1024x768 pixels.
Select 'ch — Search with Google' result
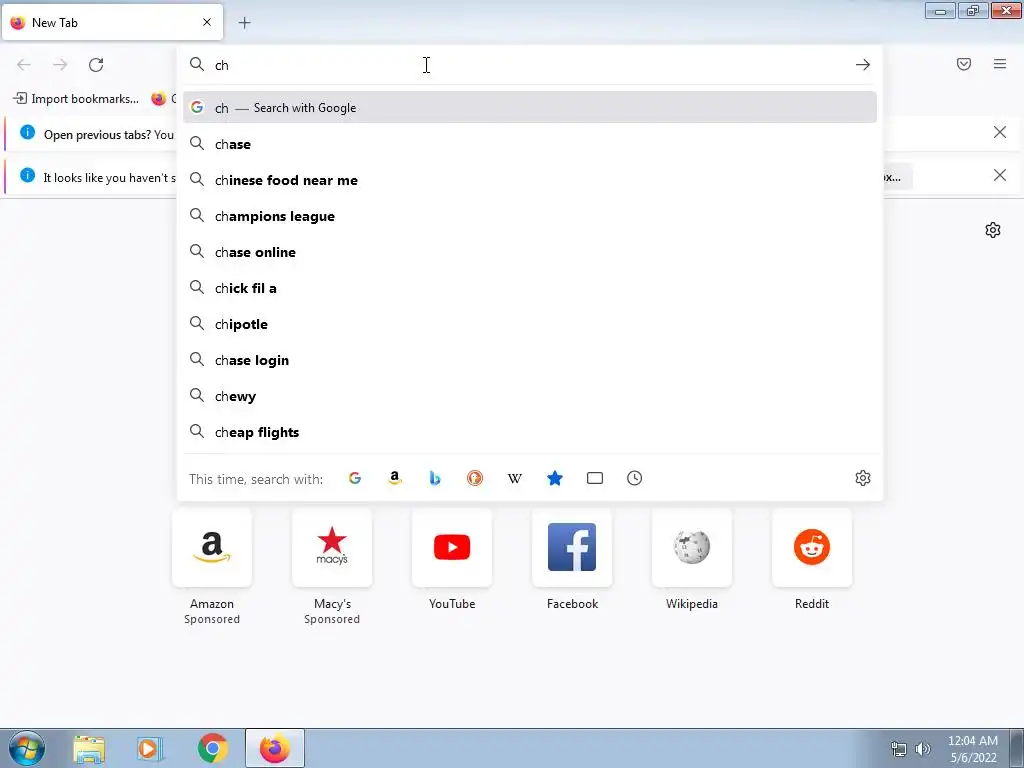click(530, 108)
